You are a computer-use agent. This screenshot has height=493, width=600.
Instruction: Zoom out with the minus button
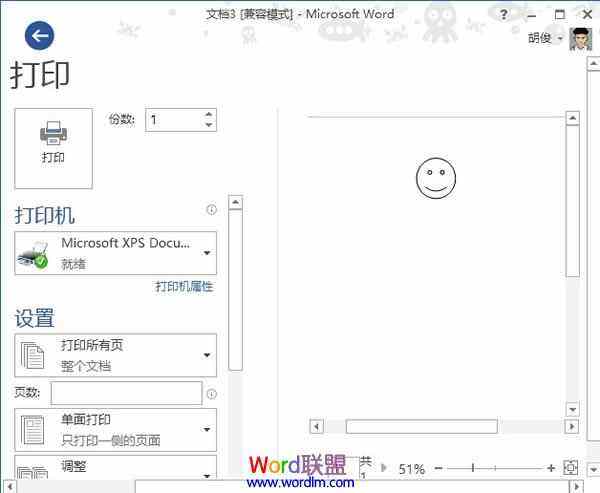[439, 468]
